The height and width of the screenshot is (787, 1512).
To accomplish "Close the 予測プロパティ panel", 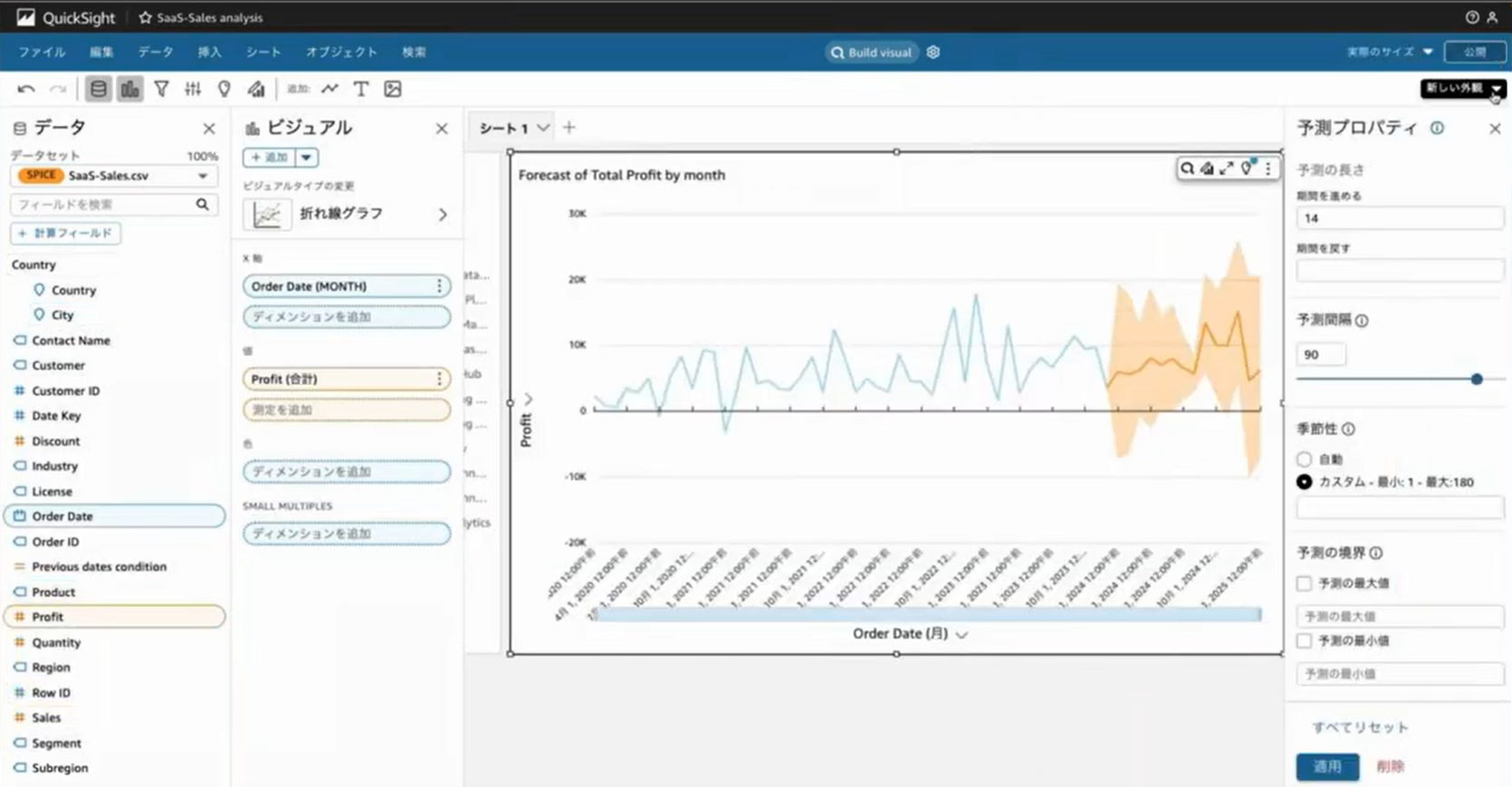I will tap(1495, 129).
